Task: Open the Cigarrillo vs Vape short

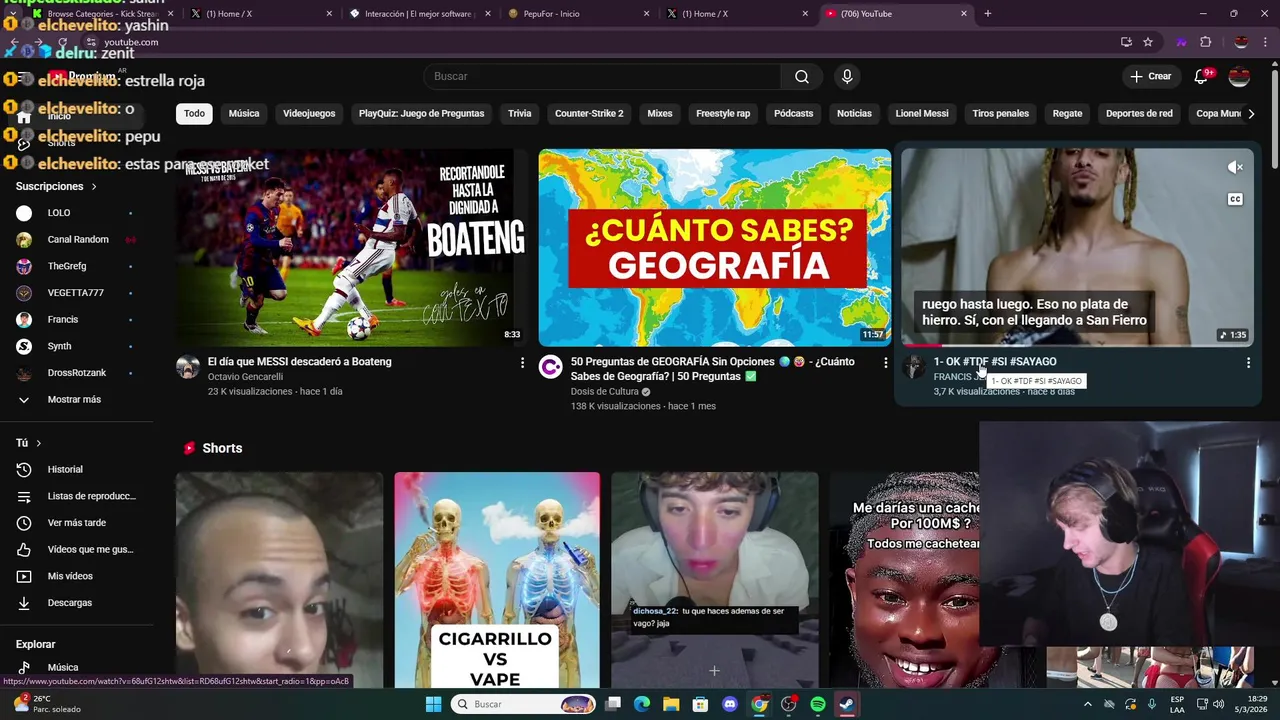Action: point(497,580)
